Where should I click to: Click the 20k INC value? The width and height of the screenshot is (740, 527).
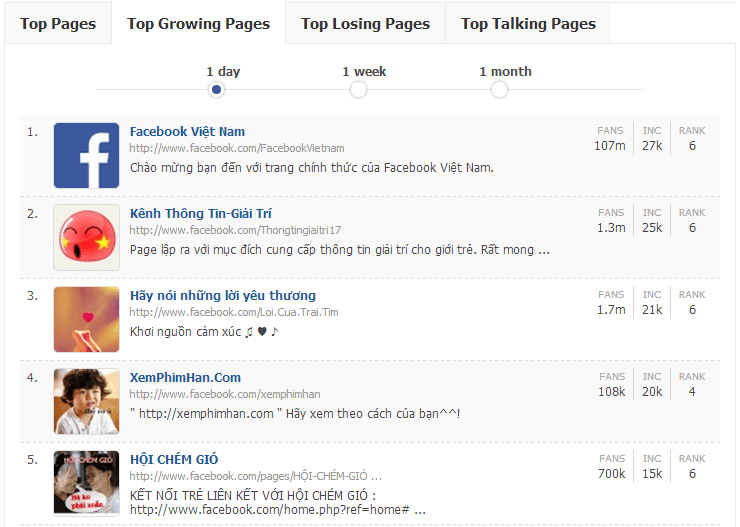[652, 392]
